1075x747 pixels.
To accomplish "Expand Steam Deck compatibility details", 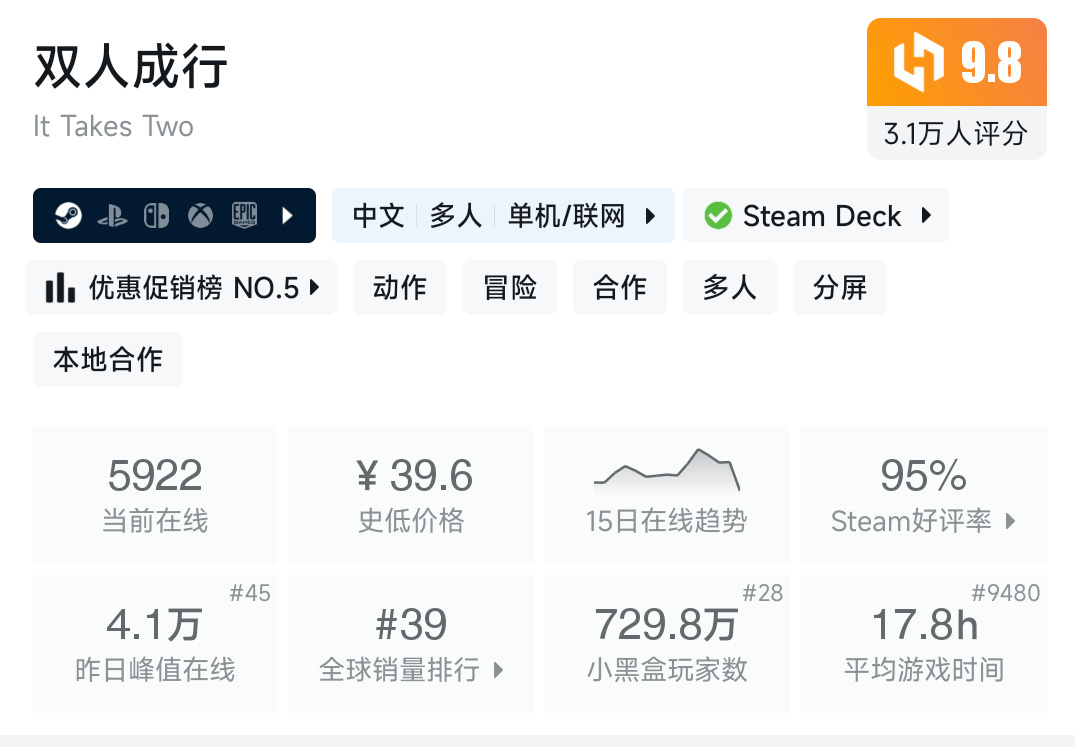I will 925,215.
